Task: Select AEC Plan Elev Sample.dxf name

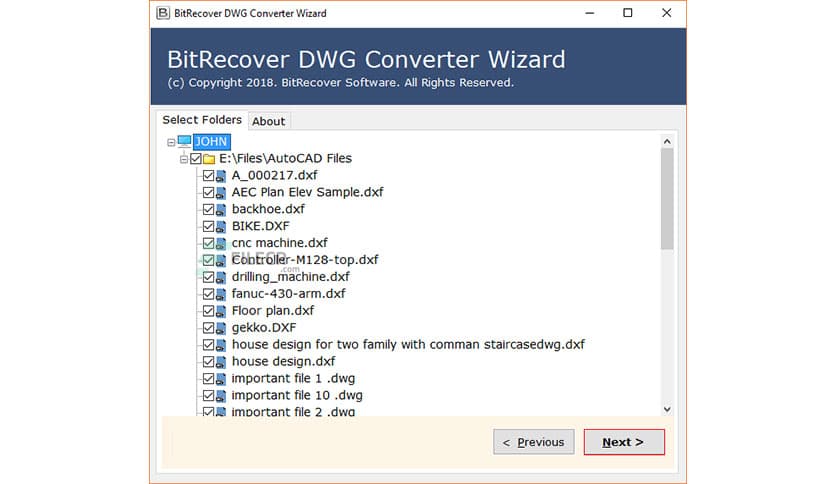Action: click(307, 192)
